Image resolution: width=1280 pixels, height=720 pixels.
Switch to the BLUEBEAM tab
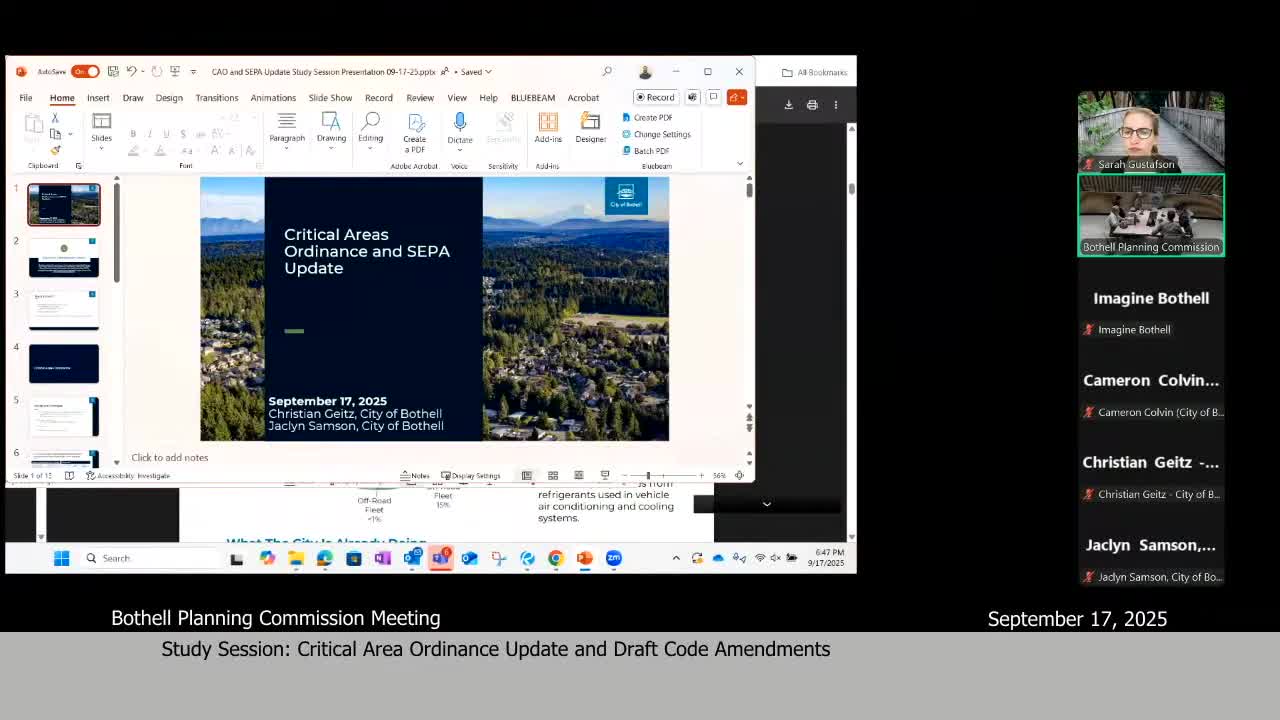532,98
